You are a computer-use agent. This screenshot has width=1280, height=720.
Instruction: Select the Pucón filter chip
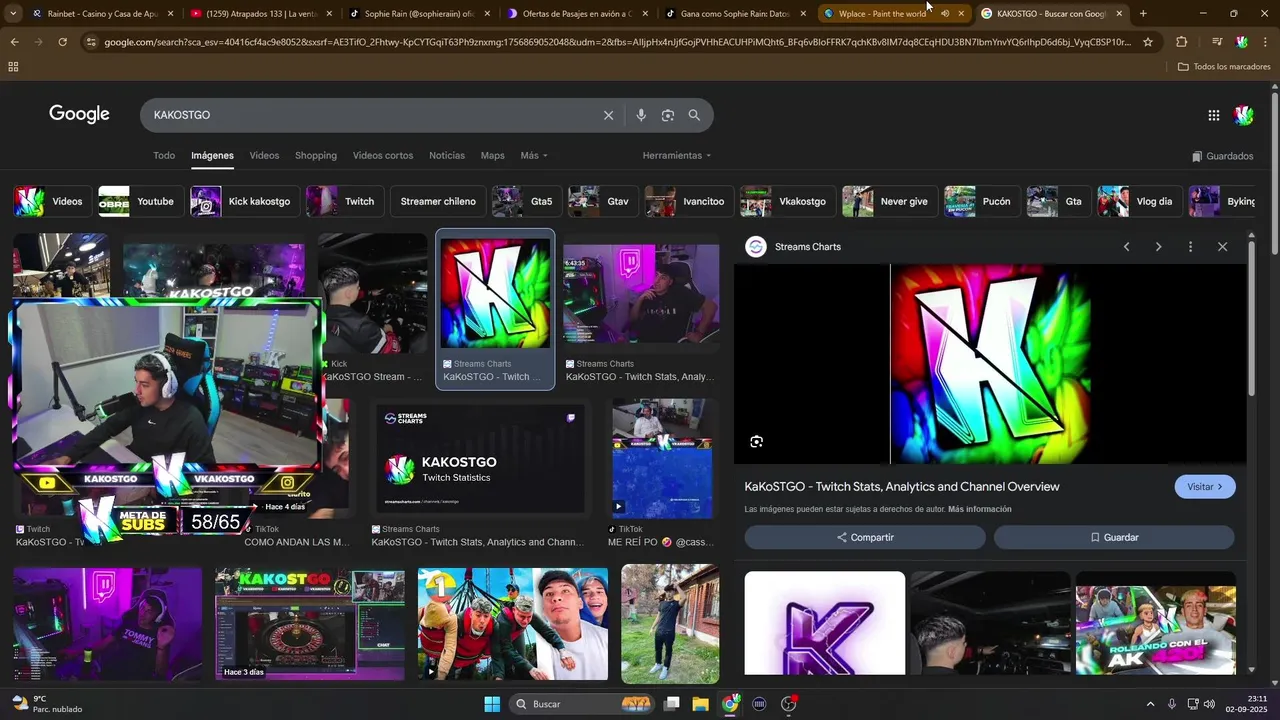pyautogui.click(x=982, y=202)
